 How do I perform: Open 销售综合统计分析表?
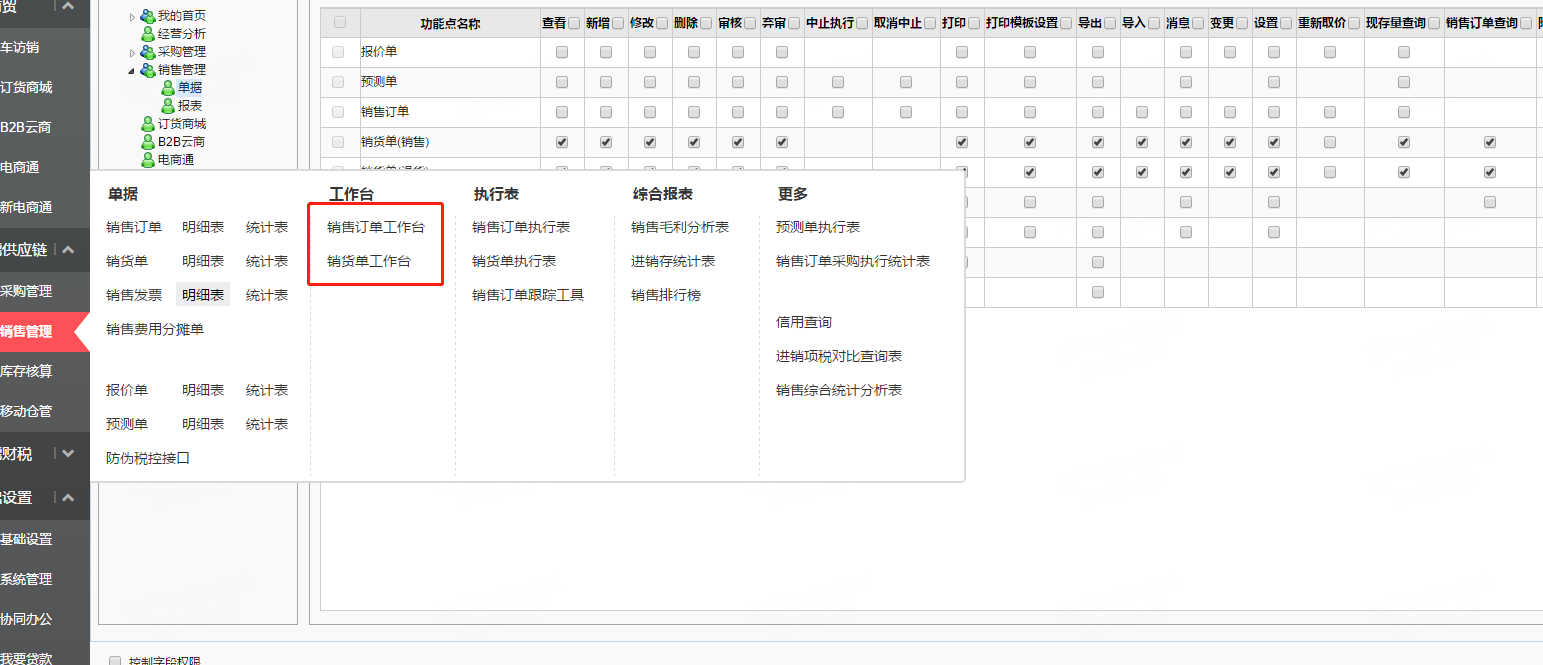tap(839, 390)
